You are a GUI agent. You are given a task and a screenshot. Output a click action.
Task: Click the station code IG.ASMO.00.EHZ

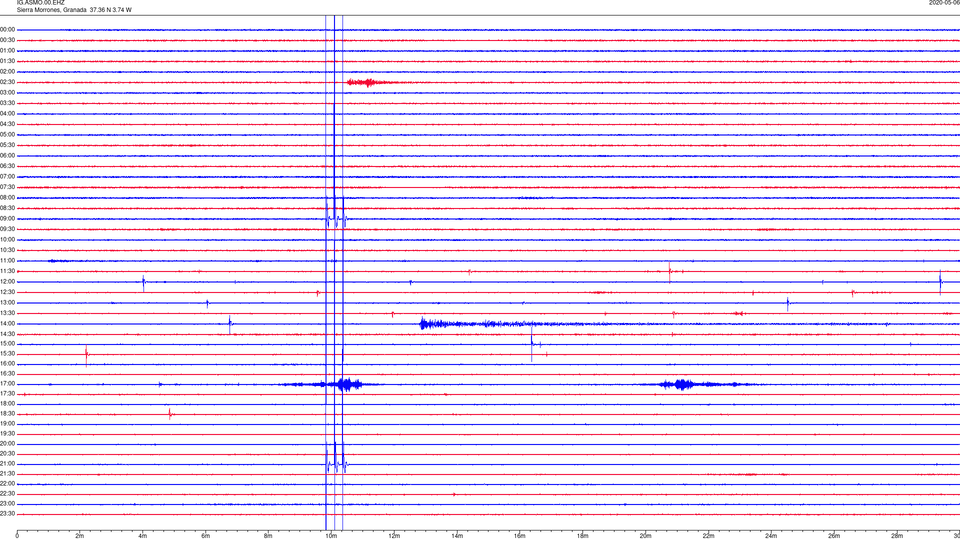coord(40,2)
